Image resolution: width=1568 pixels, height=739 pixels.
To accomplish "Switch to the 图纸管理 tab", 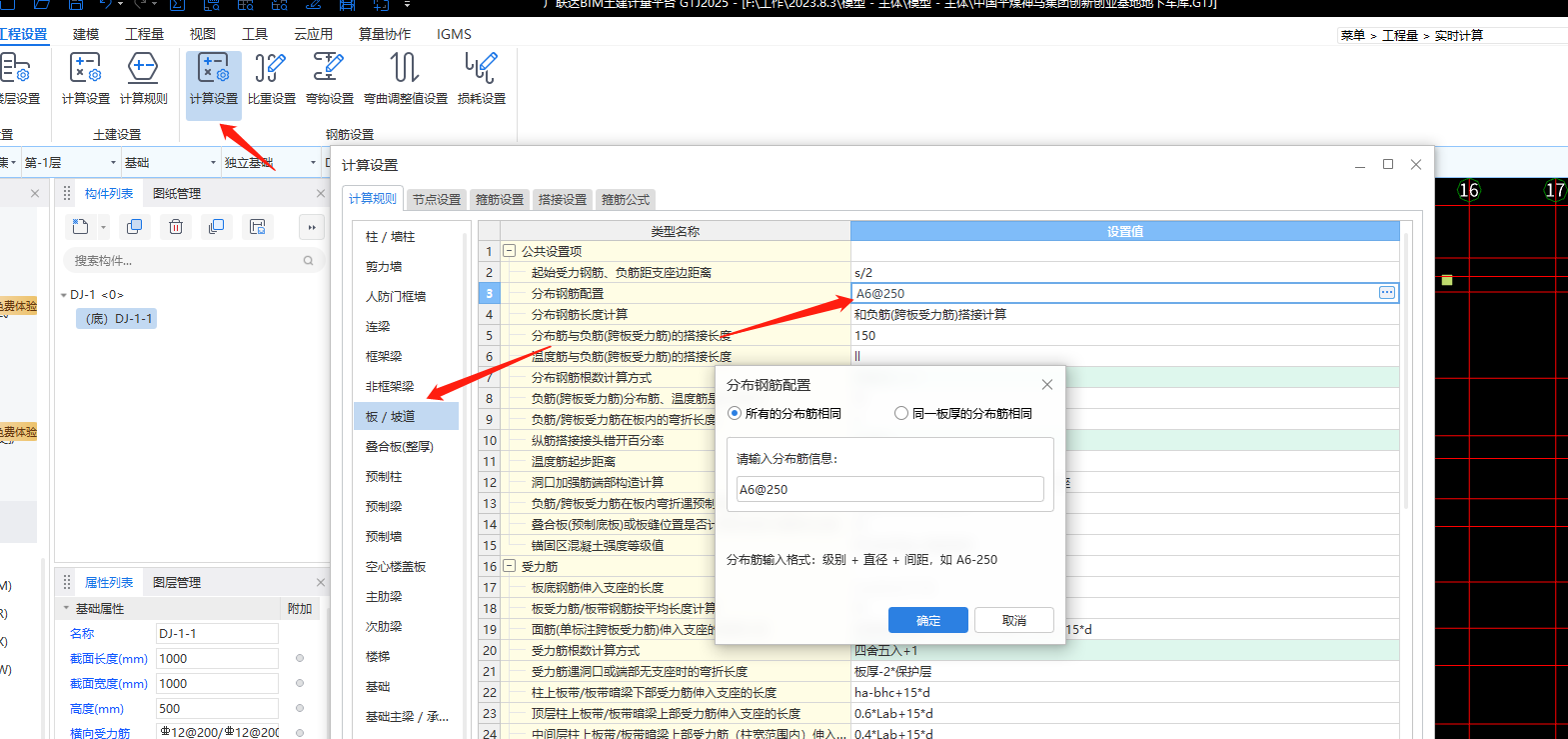I will 177,193.
